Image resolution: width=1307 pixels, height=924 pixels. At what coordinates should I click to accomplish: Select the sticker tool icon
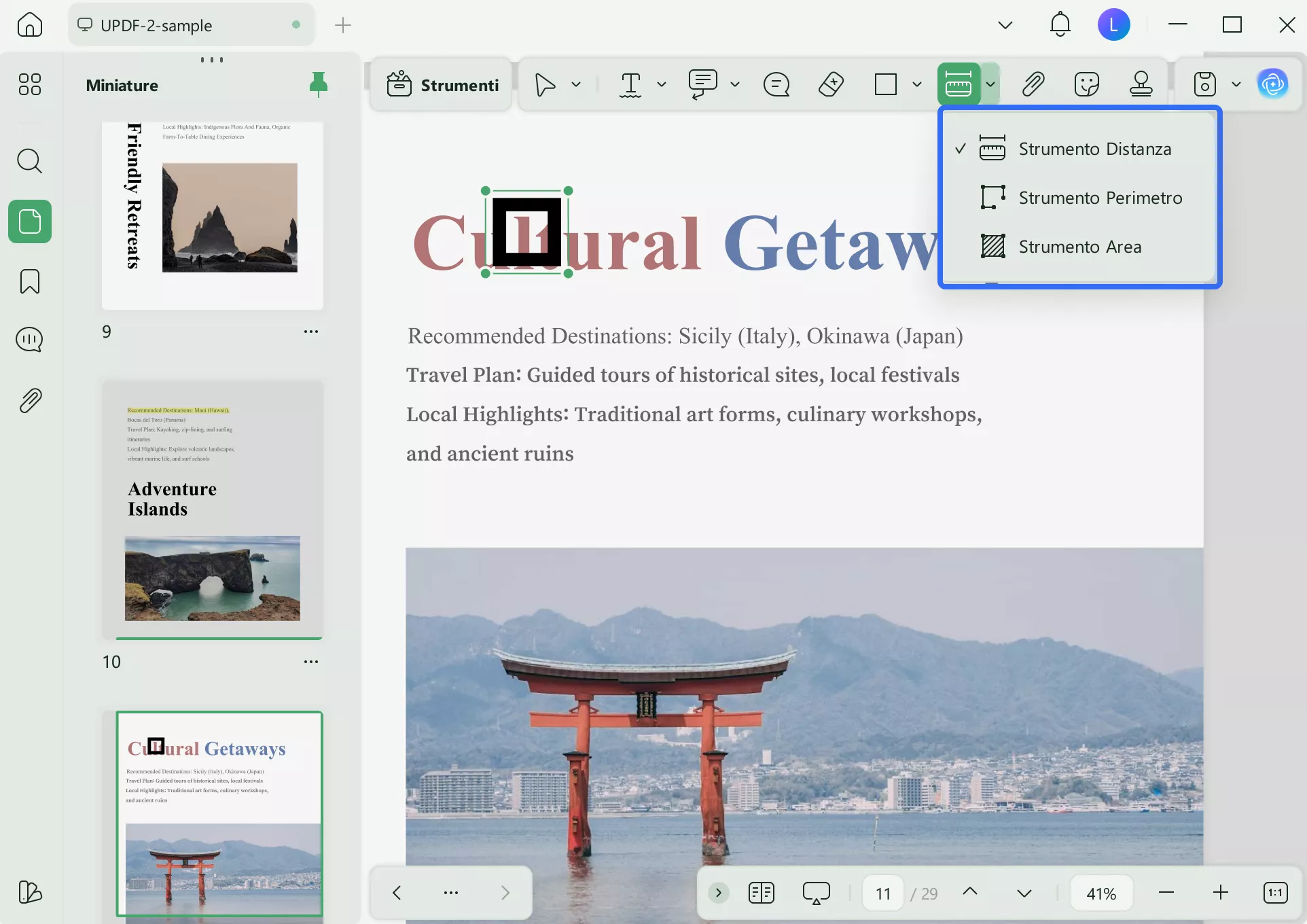(x=1086, y=85)
